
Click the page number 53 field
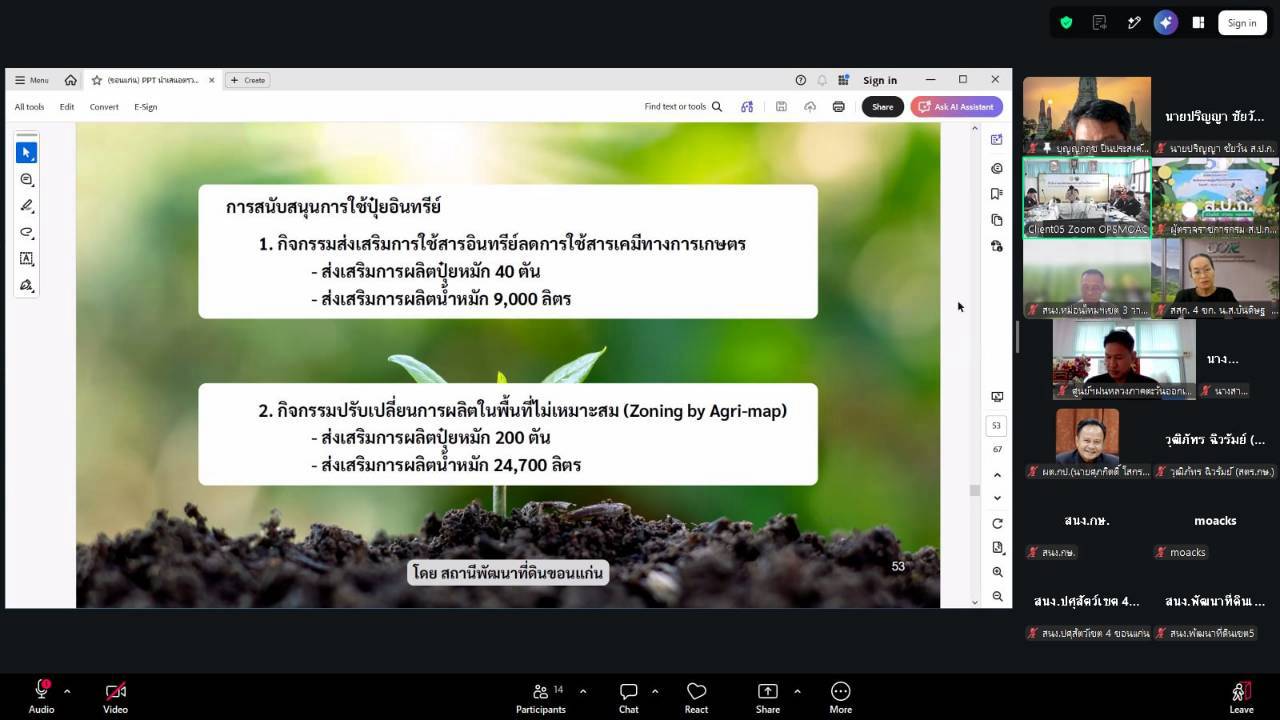tap(996, 426)
